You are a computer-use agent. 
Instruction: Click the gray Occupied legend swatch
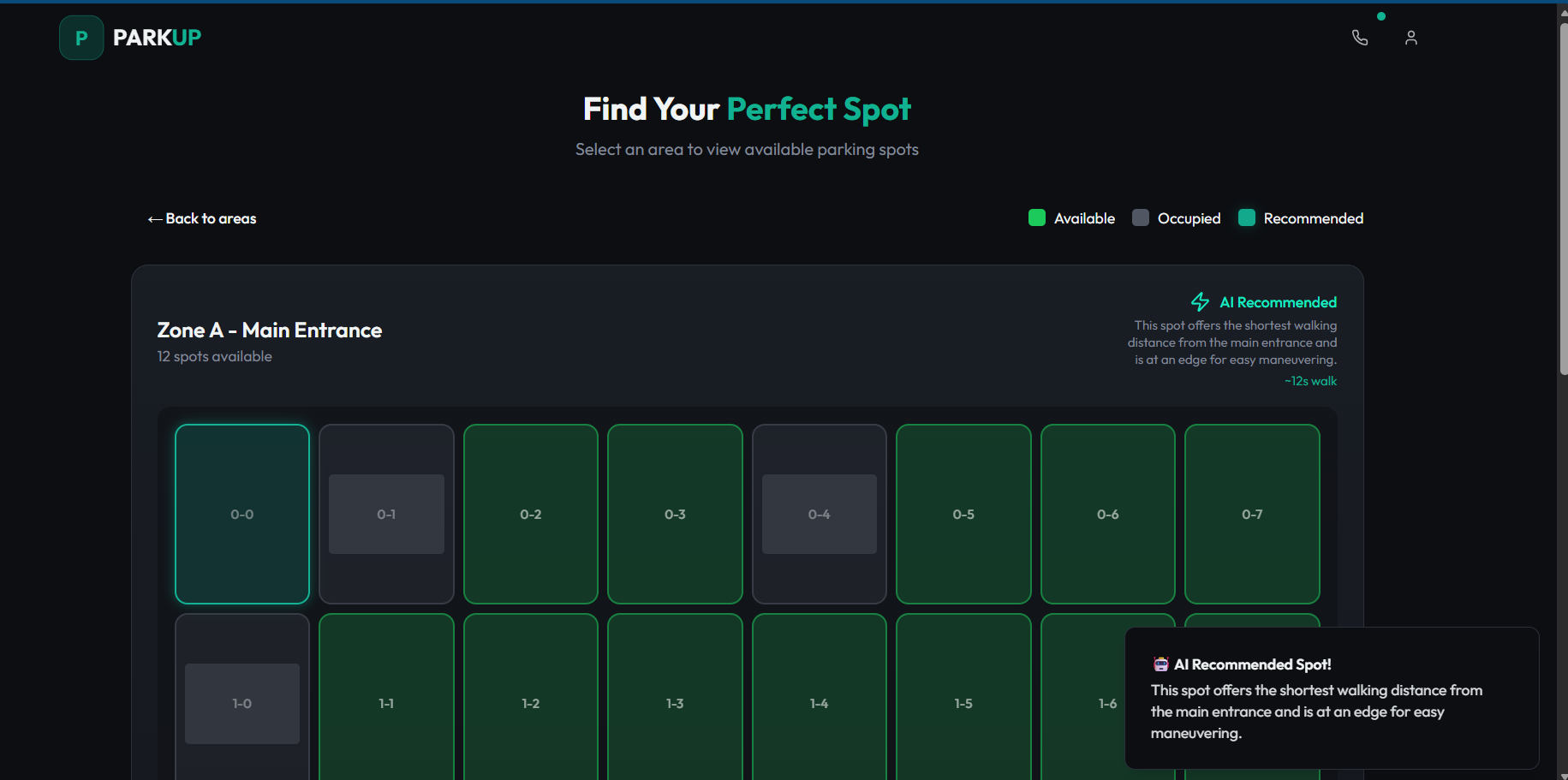1141,217
